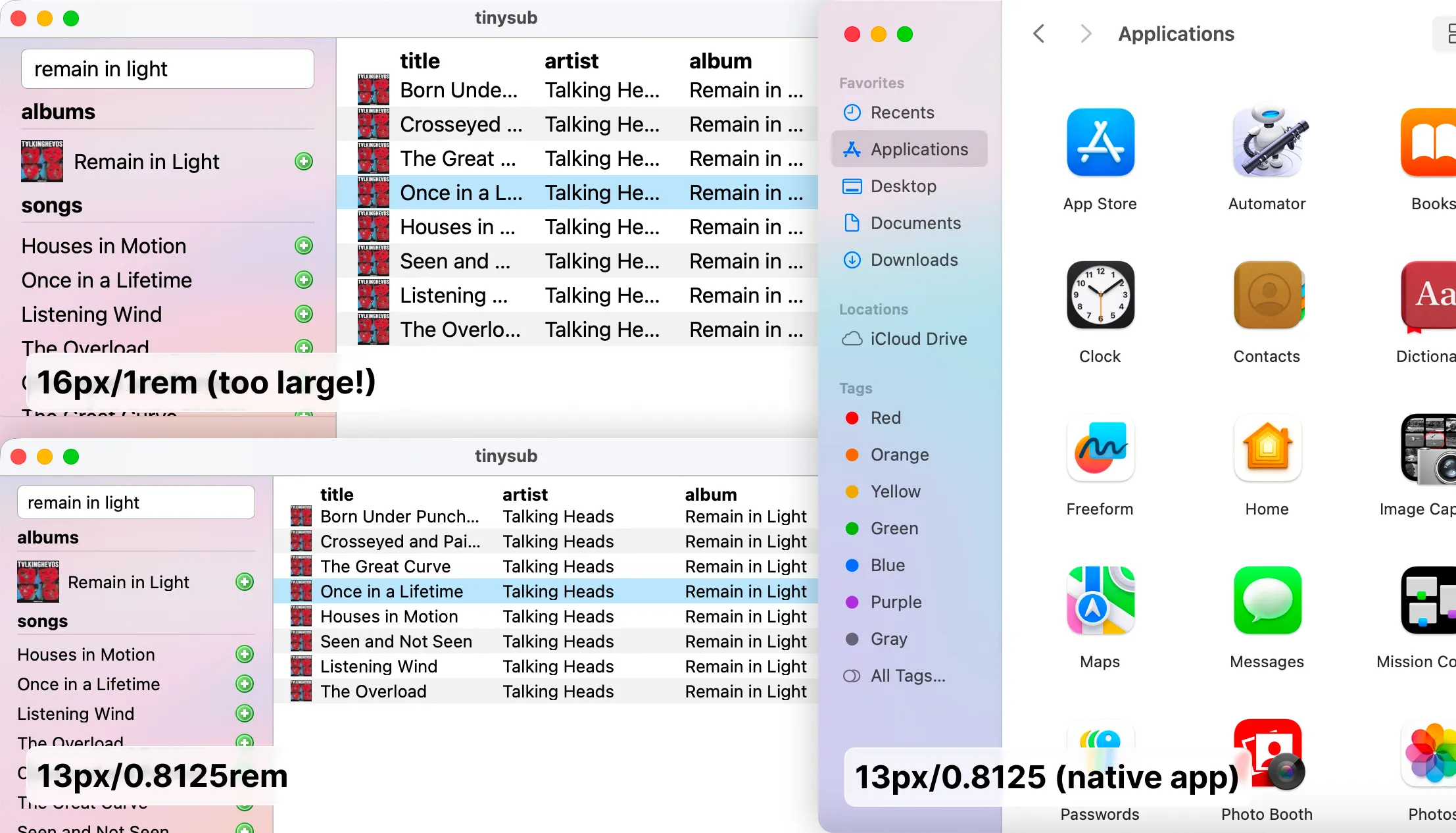
Task: Add Houses in Motion song in top tinysub window
Action: (304, 245)
